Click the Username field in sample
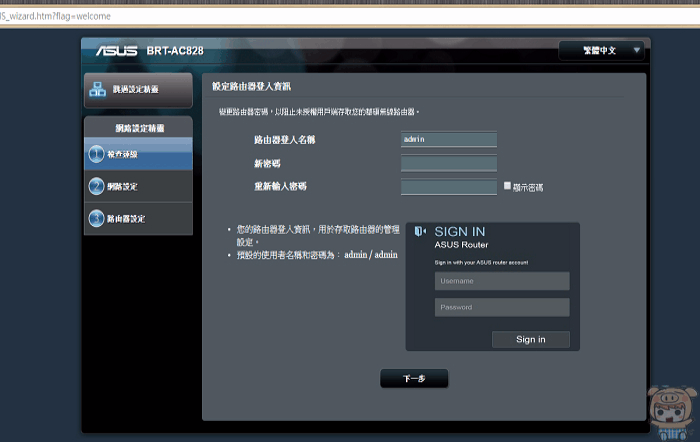700x442 pixels. [x=502, y=281]
